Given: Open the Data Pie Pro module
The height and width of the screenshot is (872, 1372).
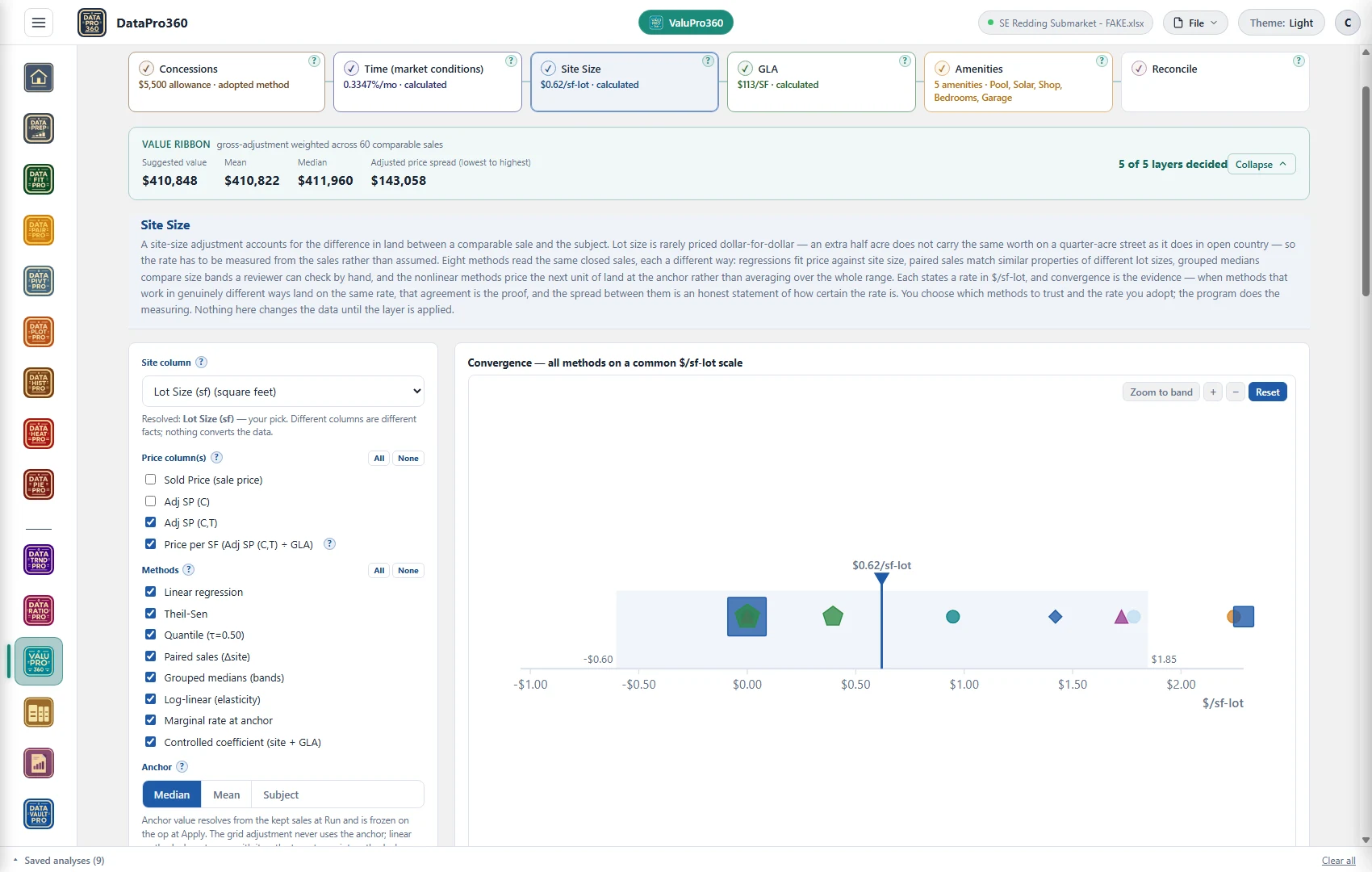Looking at the screenshot, I should coord(39,484).
